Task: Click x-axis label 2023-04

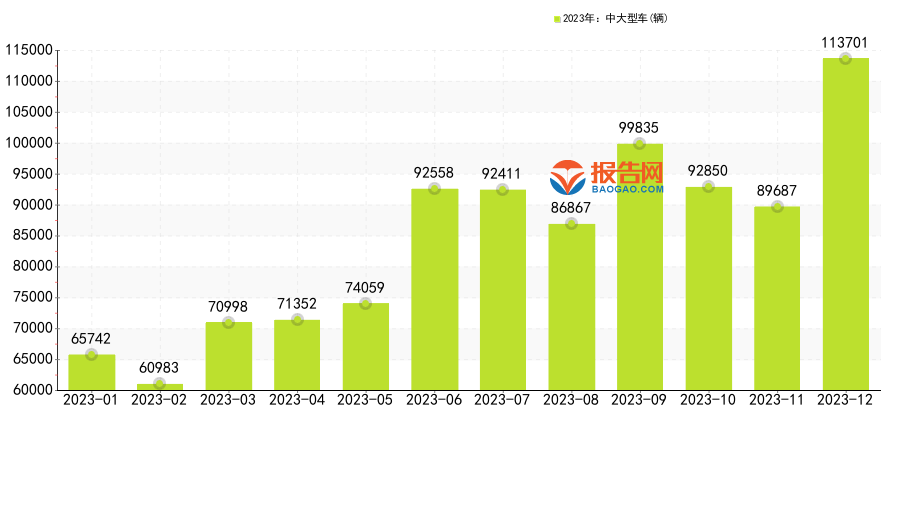Action: click(x=297, y=400)
